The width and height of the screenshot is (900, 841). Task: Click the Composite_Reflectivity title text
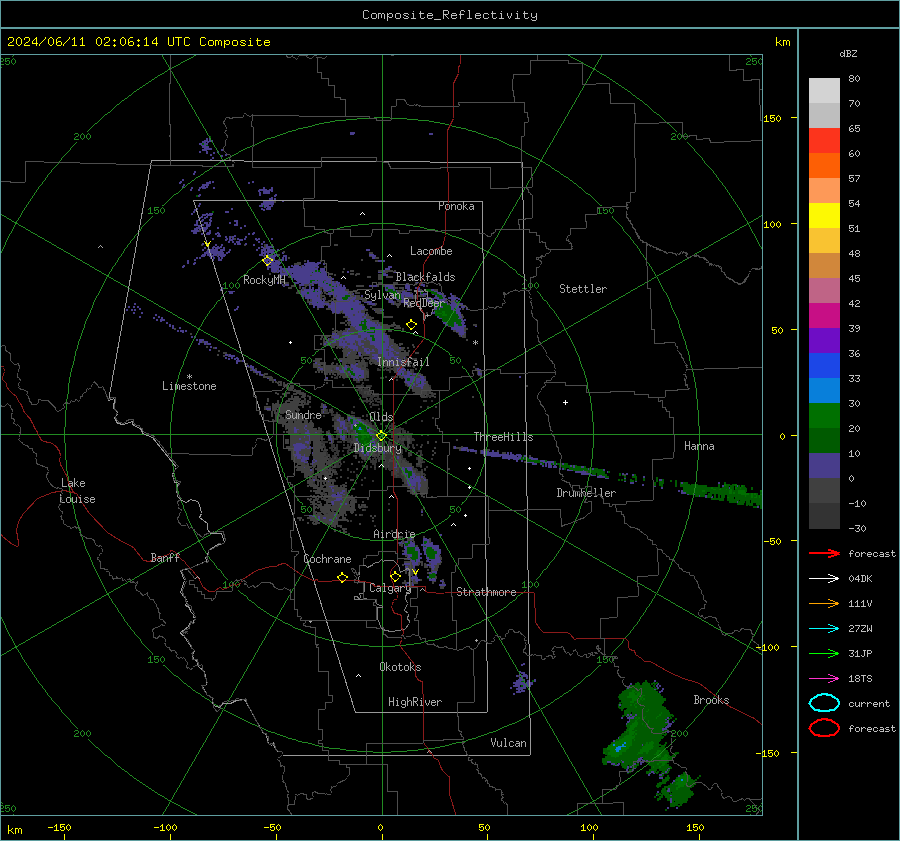(450, 15)
